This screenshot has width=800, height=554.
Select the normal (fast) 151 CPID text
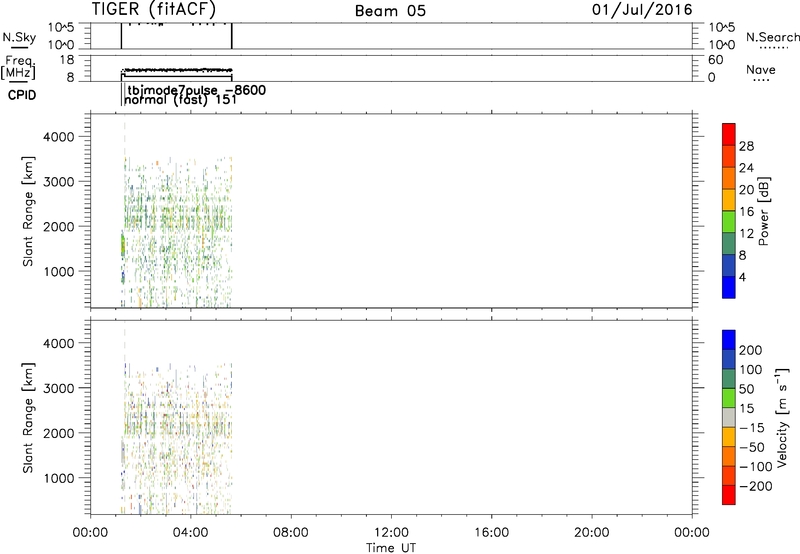[181, 99]
